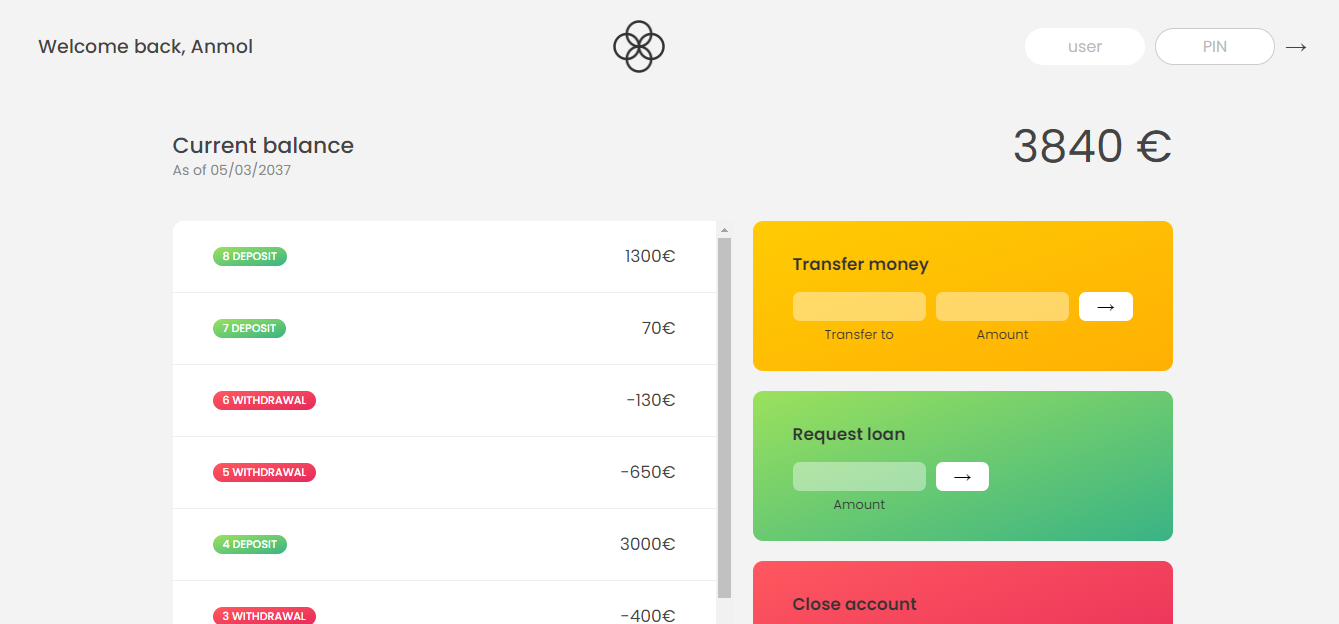Screen dimensions: 1339x624
Task: Click the loan Amount field
Action: [x=859, y=476]
